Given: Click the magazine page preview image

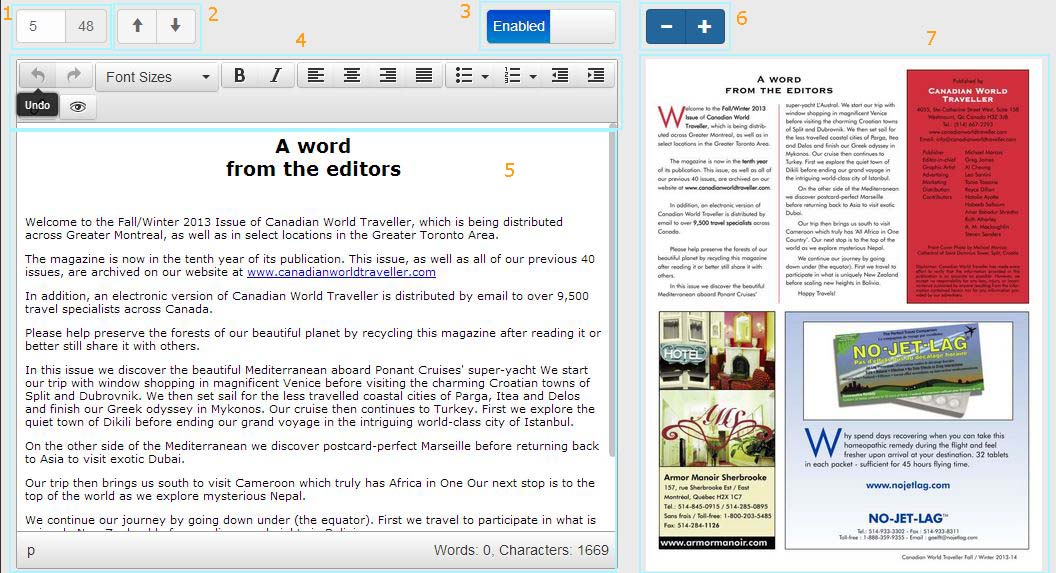Looking at the screenshot, I should coord(843,313).
